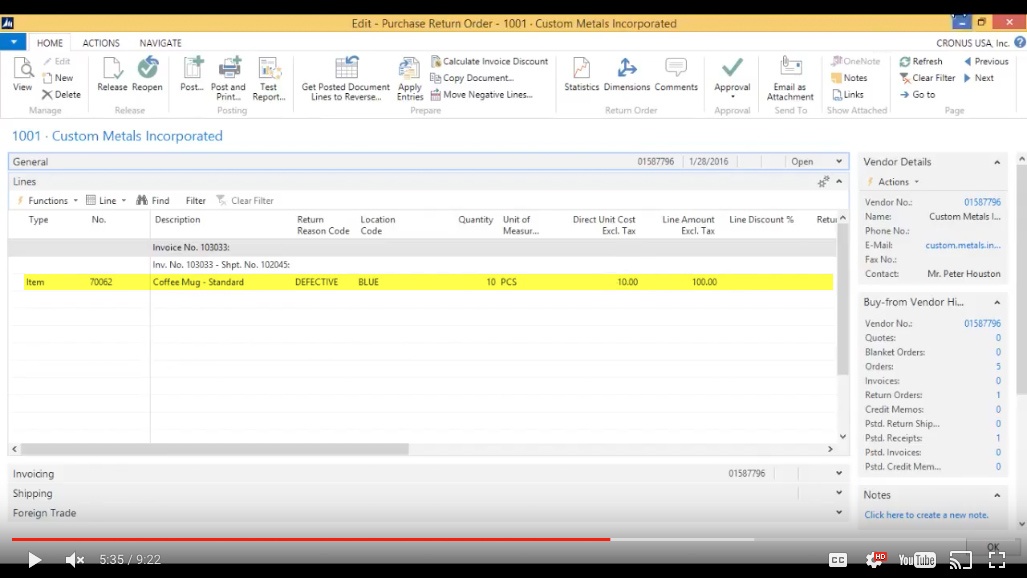Image resolution: width=1027 pixels, height=578 pixels.
Task: Click the Lines horizontal scrollbar
Action: coord(215,449)
